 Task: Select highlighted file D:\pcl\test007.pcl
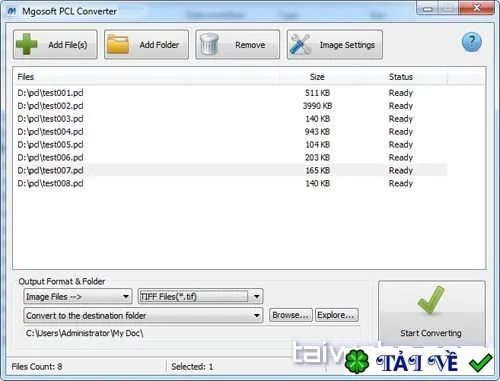[50, 170]
